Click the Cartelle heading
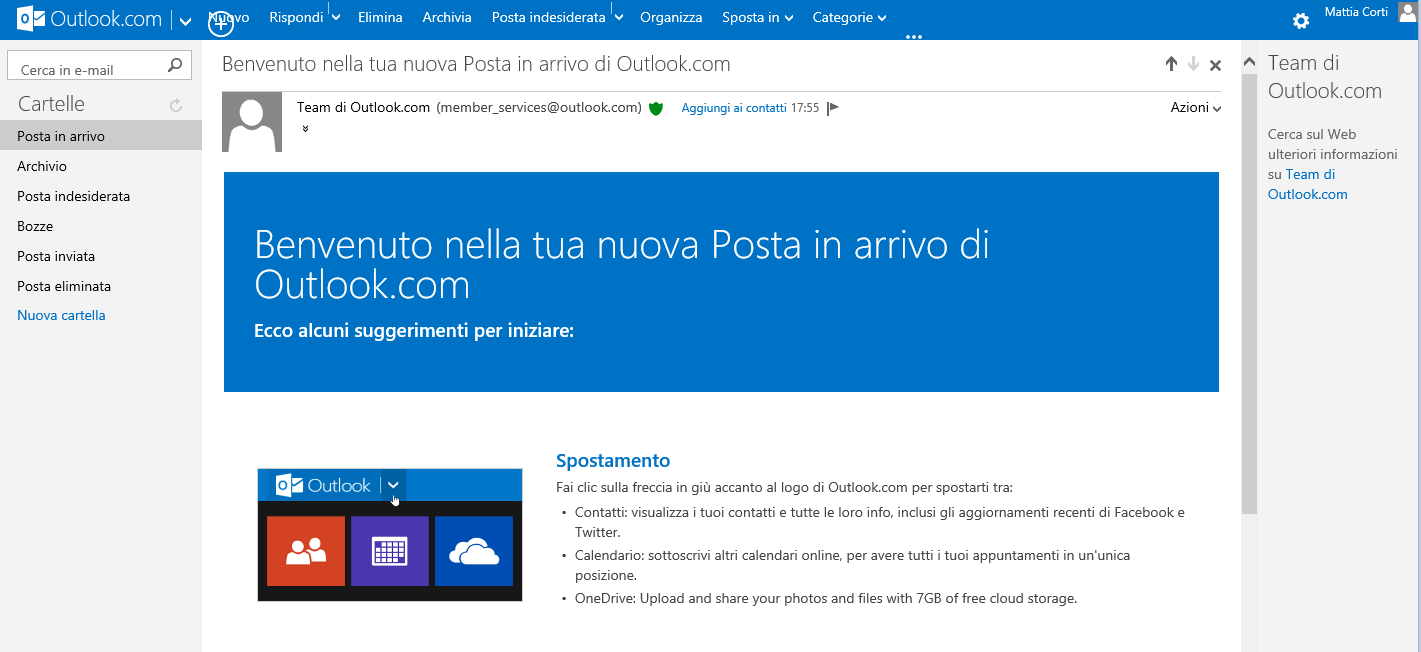The width and height of the screenshot is (1421, 652). [x=51, y=104]
